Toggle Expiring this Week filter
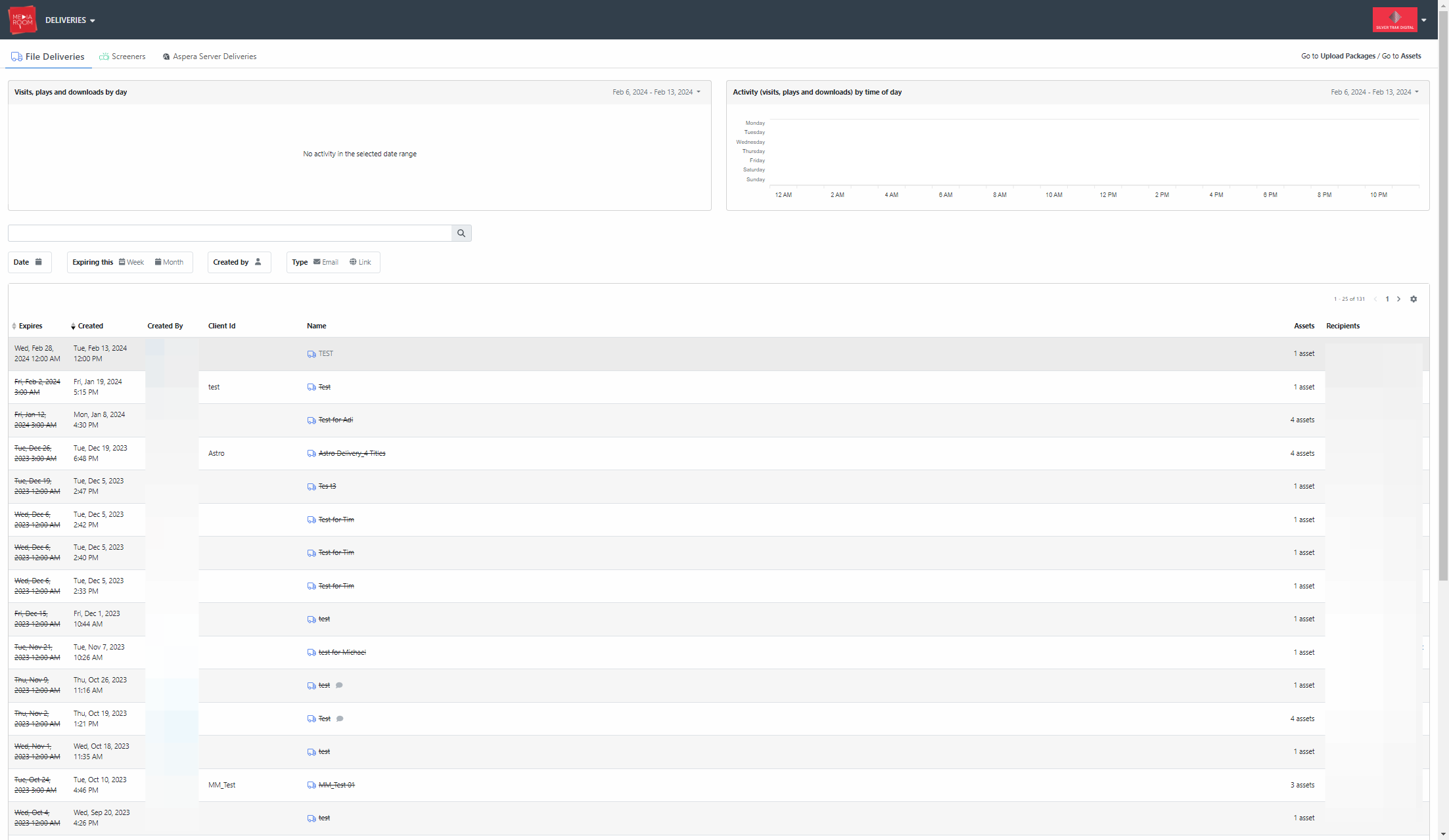The height and width of the screenshot is (840, 1449). [131, 262]
